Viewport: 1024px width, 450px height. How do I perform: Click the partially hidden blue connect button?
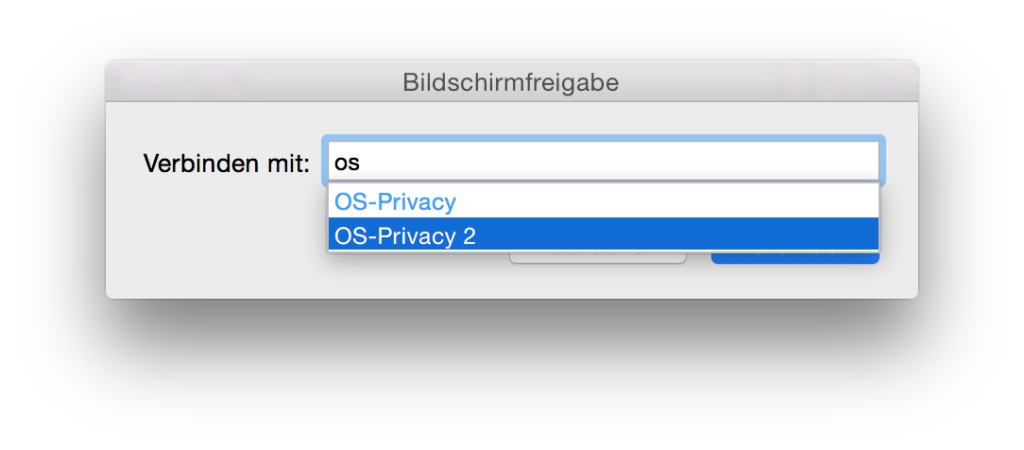click(x=795, y=259)
